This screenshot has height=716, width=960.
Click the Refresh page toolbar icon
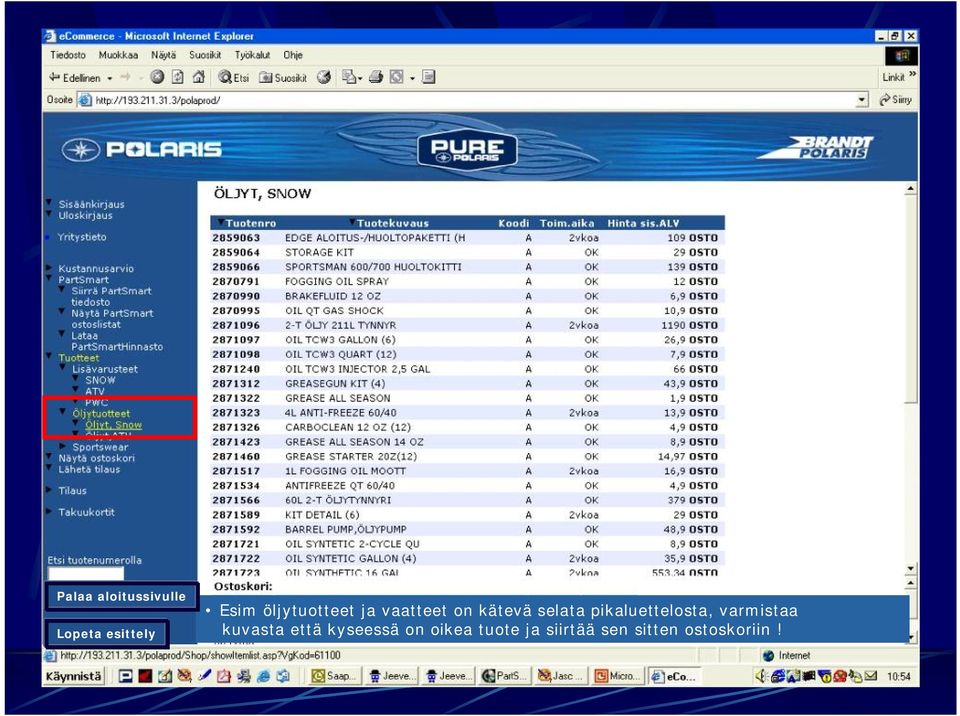pyautogui.click(x=178, y=77)
